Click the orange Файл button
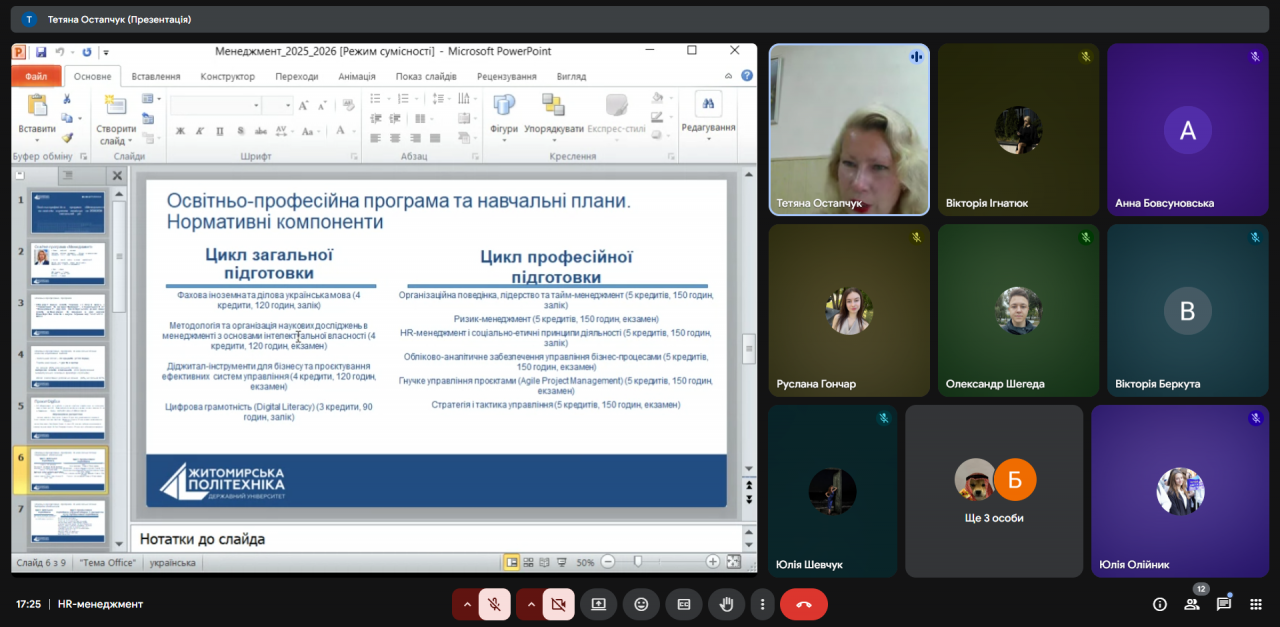Viewport: 1280px width, 627px height. coord(36,76)
